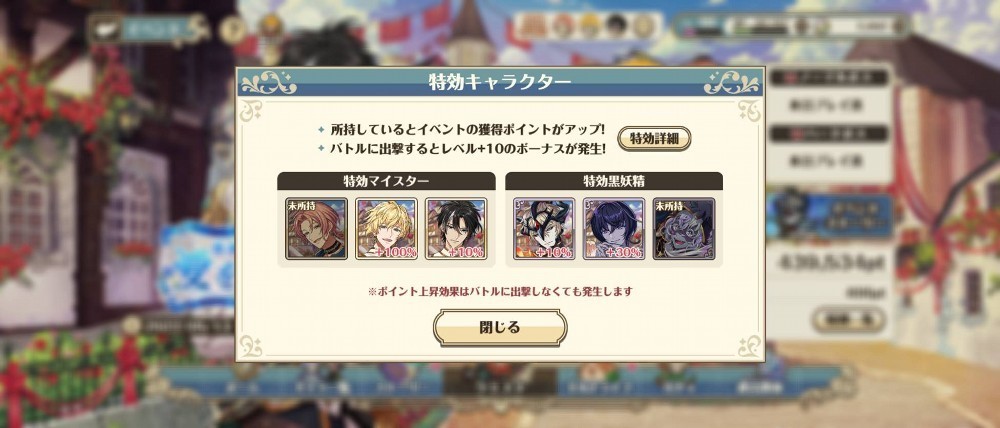Image resolution: width=1000 pixels, height=428 pixels.
Task: Tap the unowned gray dark fairy portrait
Action: [x=684, y=228]
